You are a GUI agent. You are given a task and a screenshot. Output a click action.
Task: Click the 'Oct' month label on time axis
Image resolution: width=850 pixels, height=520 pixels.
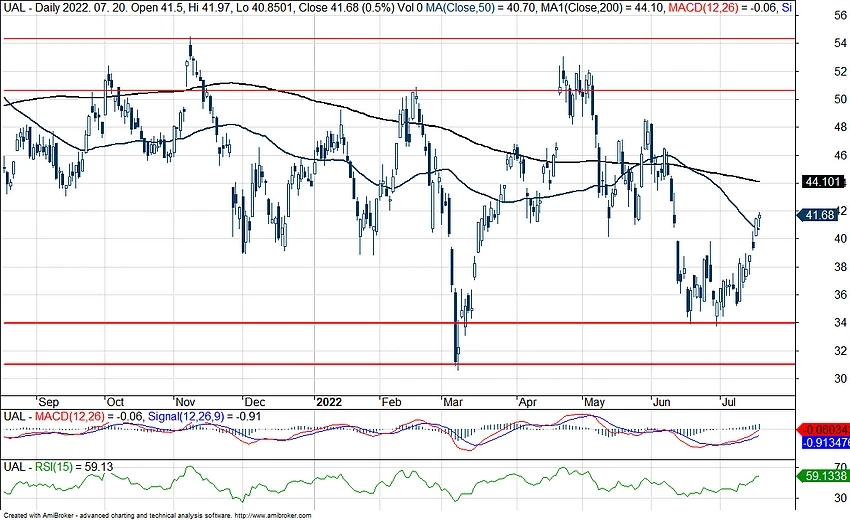[115, 402]
